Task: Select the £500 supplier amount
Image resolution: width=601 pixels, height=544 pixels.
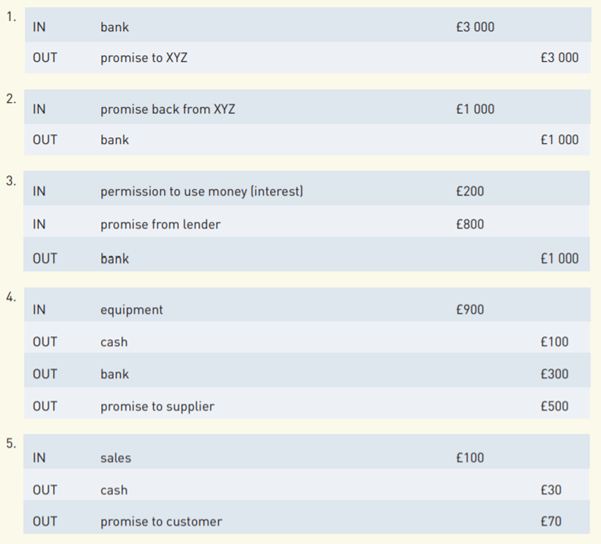Action: point(553,406)
